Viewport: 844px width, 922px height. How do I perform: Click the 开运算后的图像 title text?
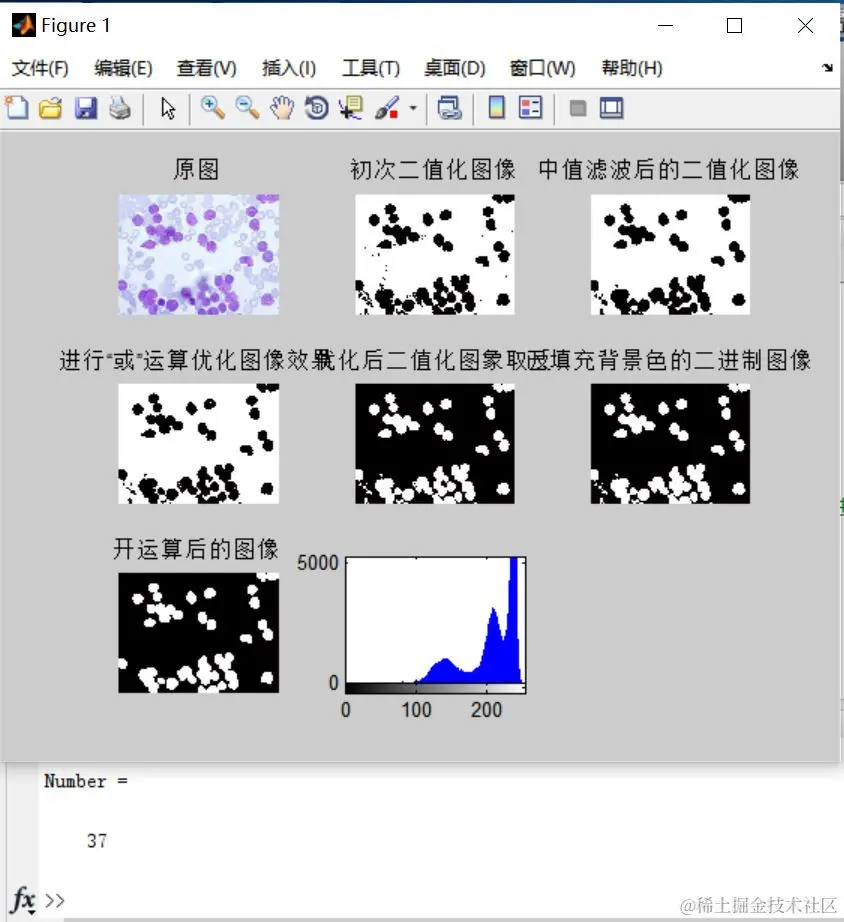196,549
